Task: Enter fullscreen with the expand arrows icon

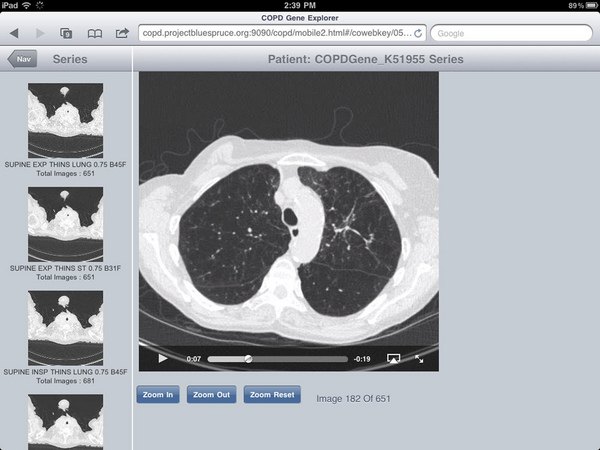Action: [x=419, y=359]
